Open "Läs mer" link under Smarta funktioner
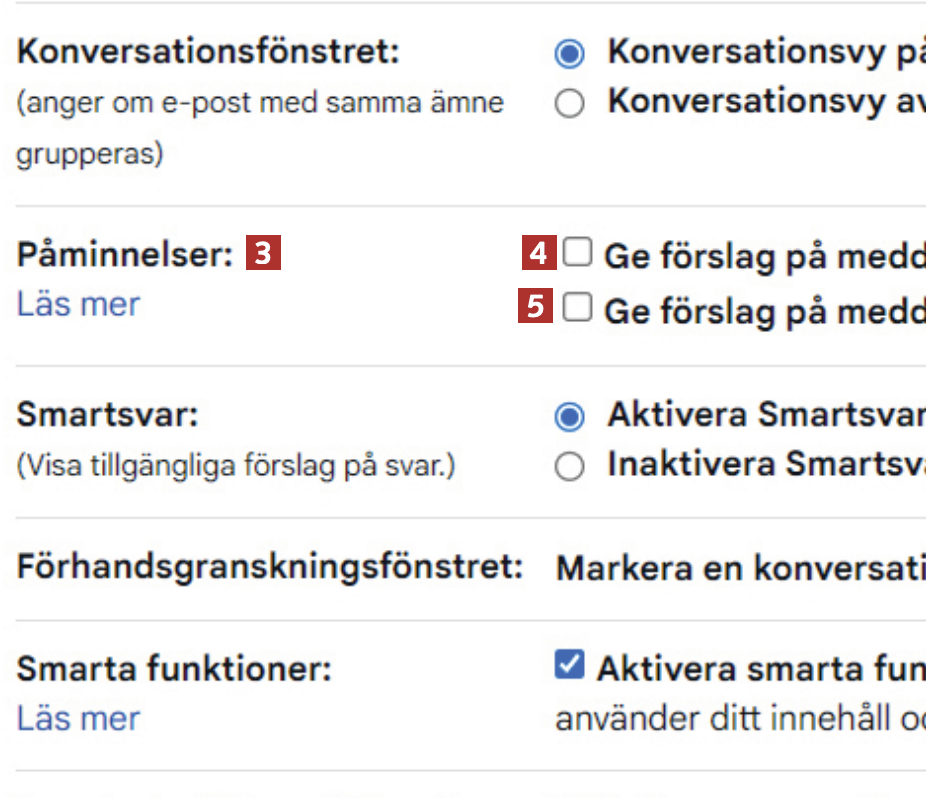 78,718
